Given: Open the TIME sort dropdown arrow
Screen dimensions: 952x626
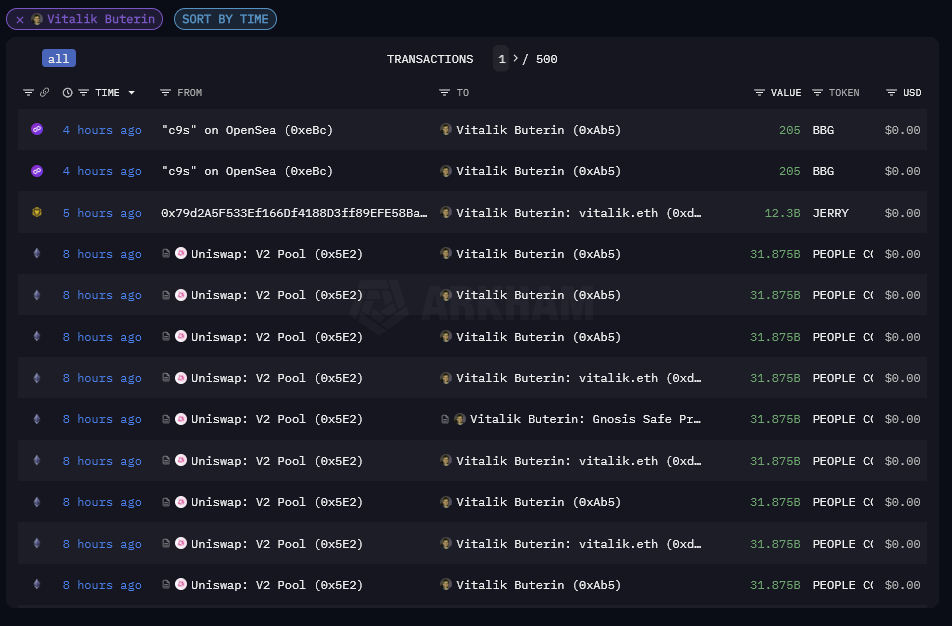Looking at the screenshot, I should 131,92.
